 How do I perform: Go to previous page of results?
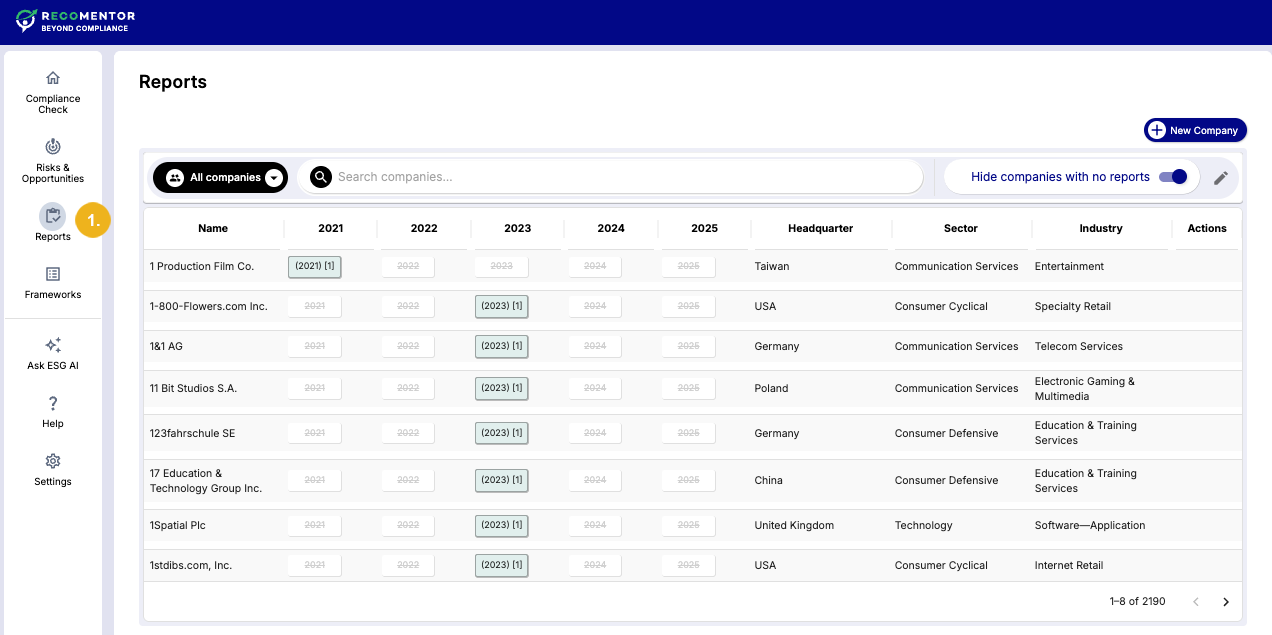[x=1195, y=602]
